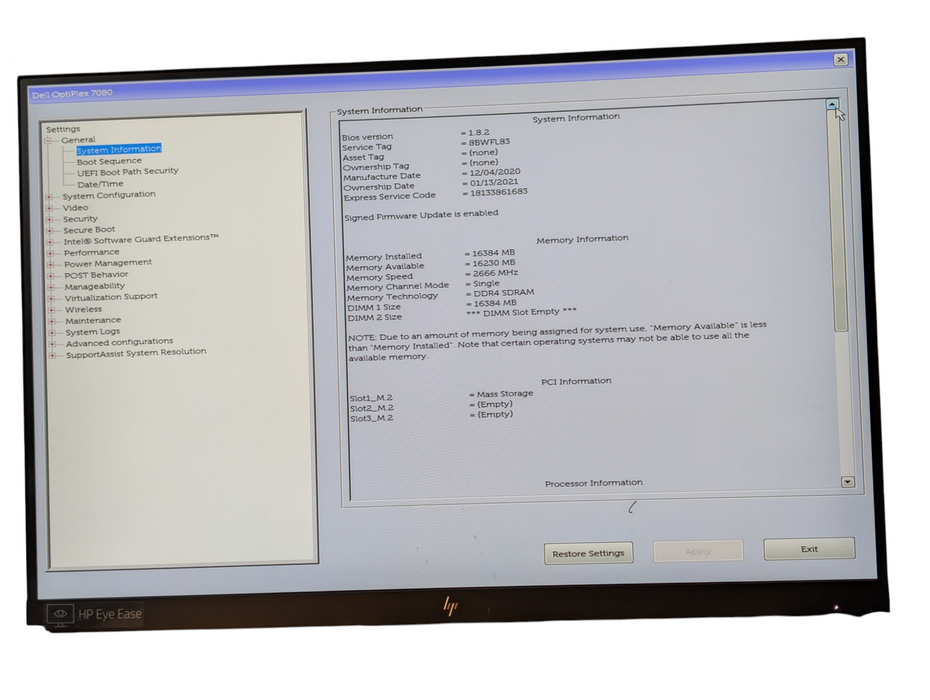
Task: Expand the Performance tree node
Action: pos(50,253)
